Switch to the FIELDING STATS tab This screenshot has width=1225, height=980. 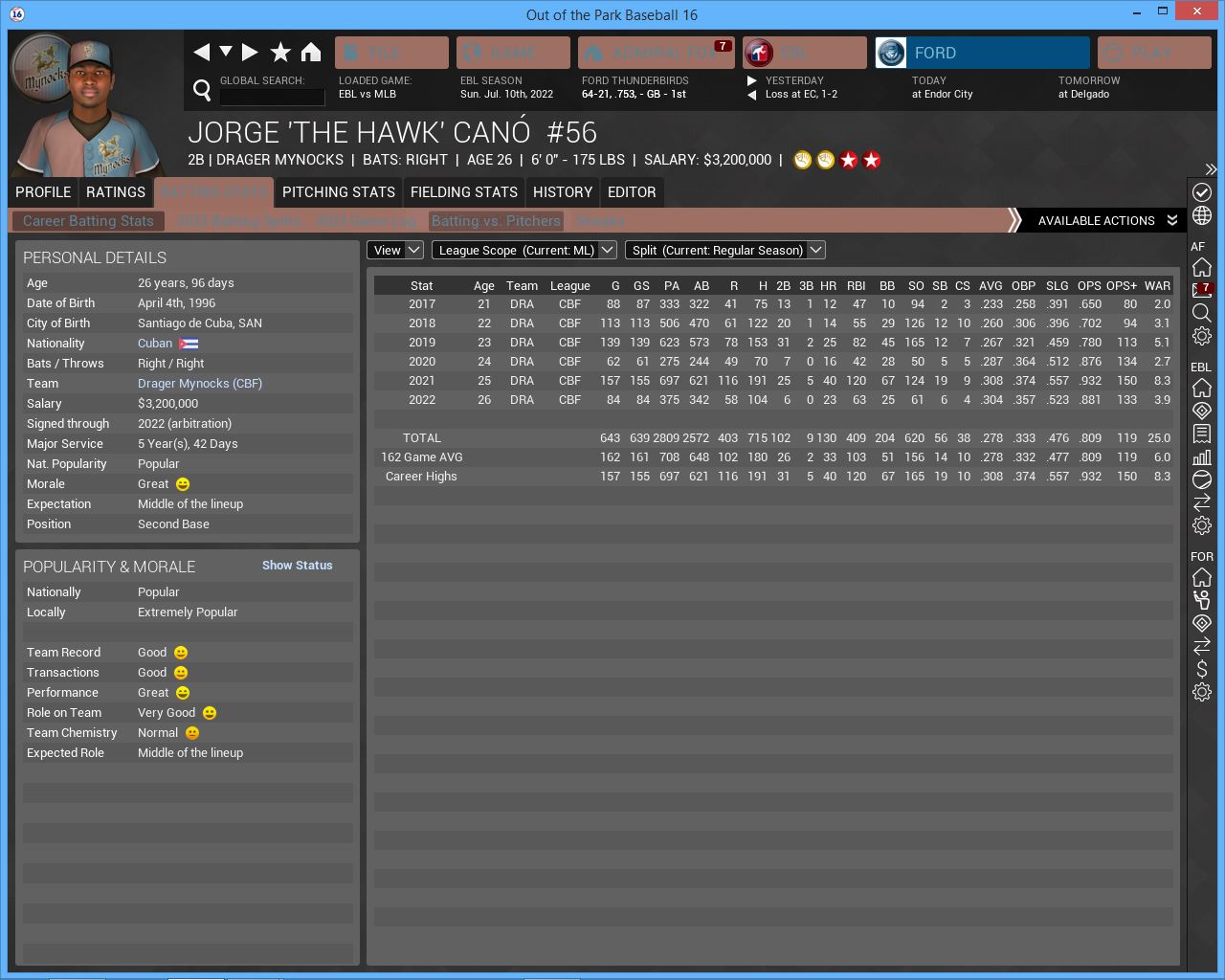click(x=464, y=192)
